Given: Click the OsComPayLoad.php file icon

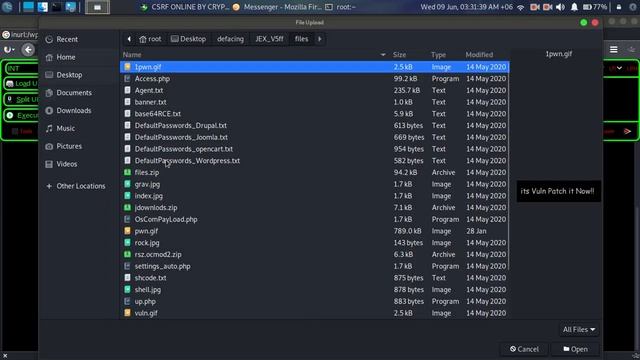Looking at the screenshot, I should coord(127,219).
